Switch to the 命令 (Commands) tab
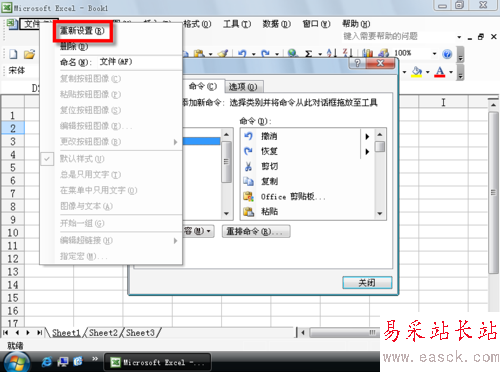This screenshot has height=372, width=500. coord(203,87)
